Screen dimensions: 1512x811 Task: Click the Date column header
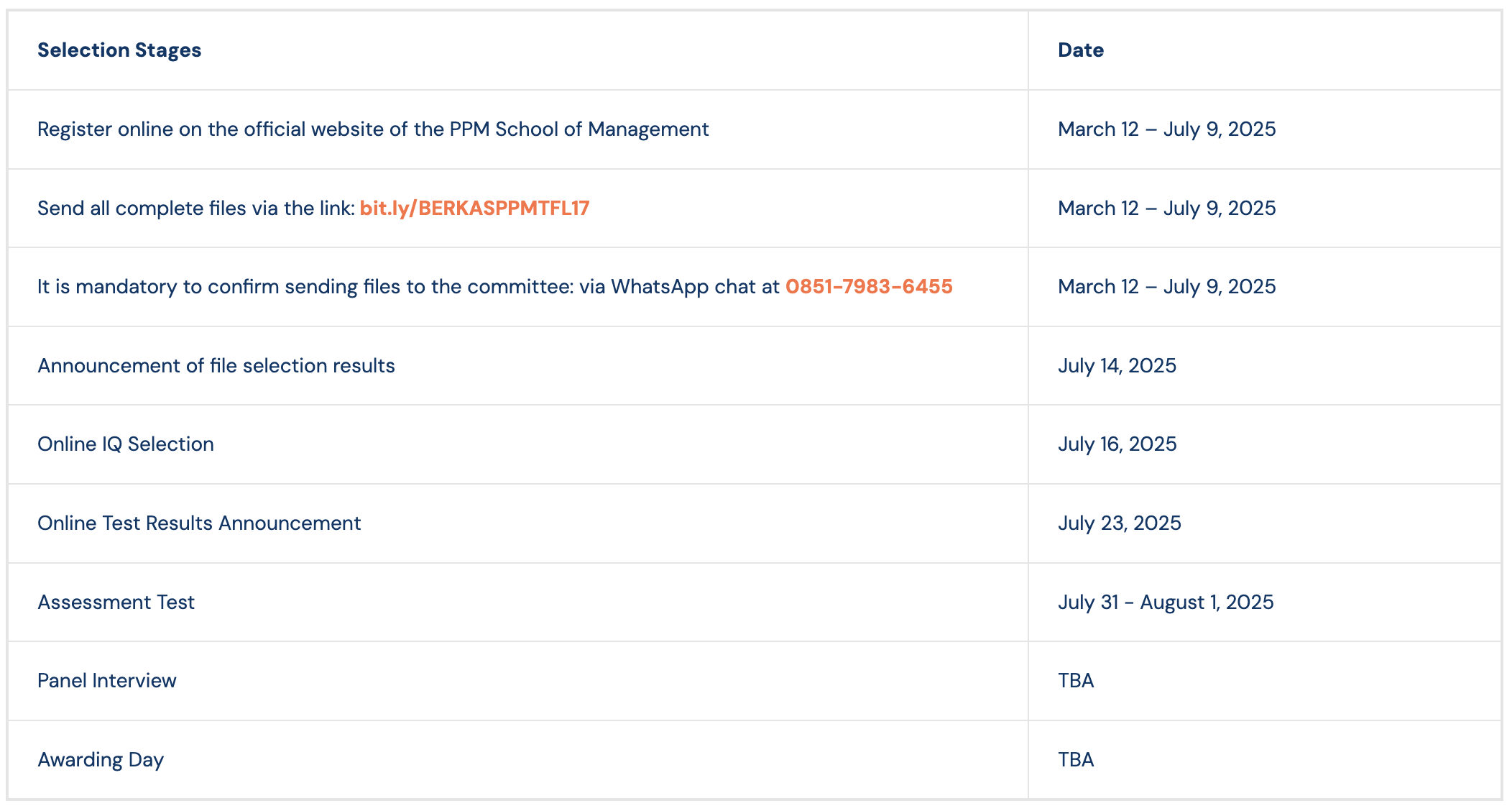click(1081, 50)
